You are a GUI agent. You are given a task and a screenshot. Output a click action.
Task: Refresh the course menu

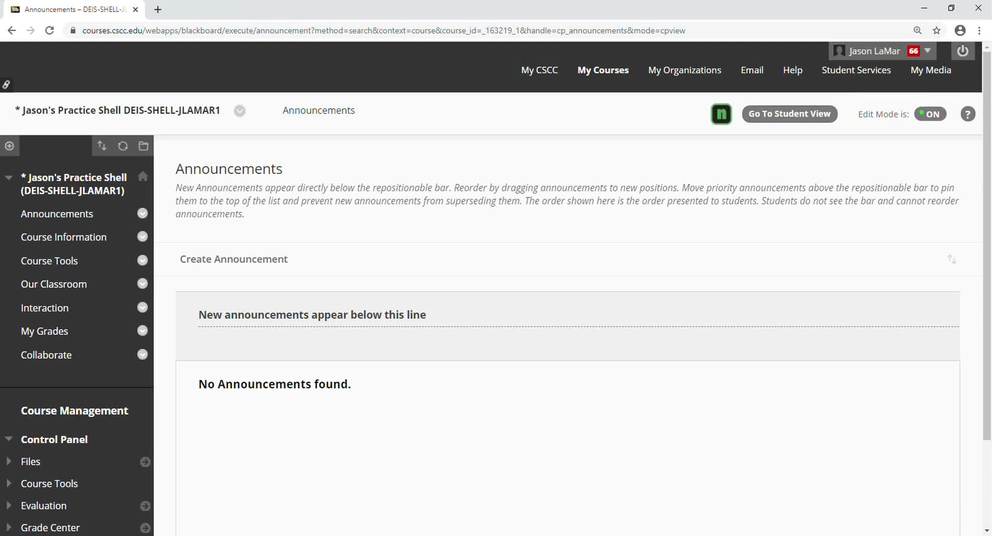(123, 146)
